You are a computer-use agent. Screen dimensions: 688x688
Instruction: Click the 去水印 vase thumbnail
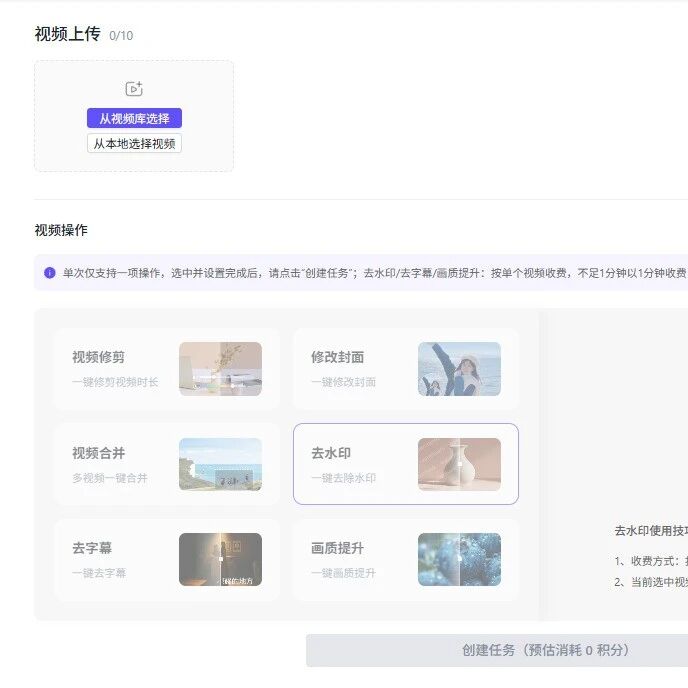(x=459, y=464)
